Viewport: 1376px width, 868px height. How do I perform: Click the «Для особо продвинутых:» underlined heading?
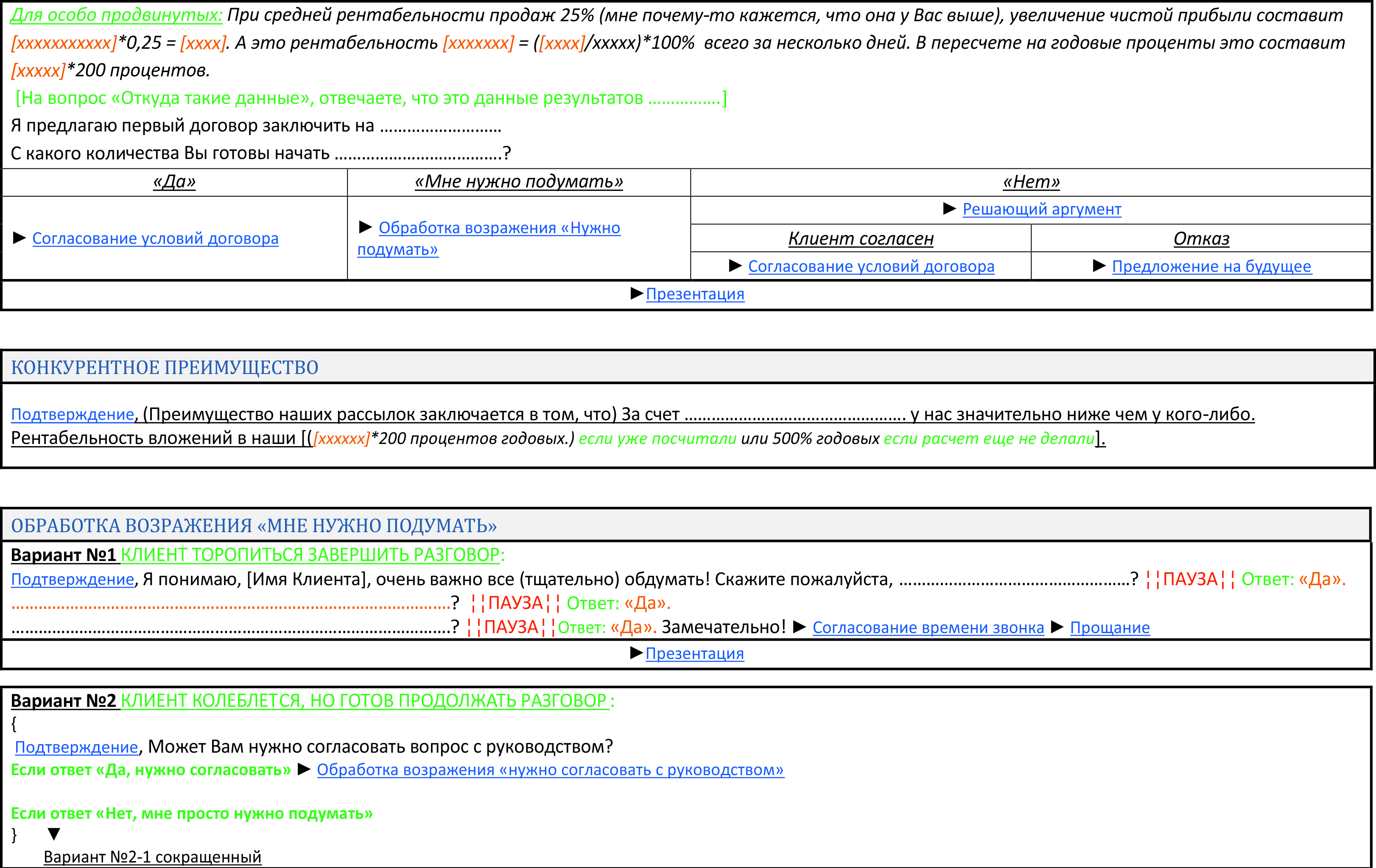(x=116, y=15)
